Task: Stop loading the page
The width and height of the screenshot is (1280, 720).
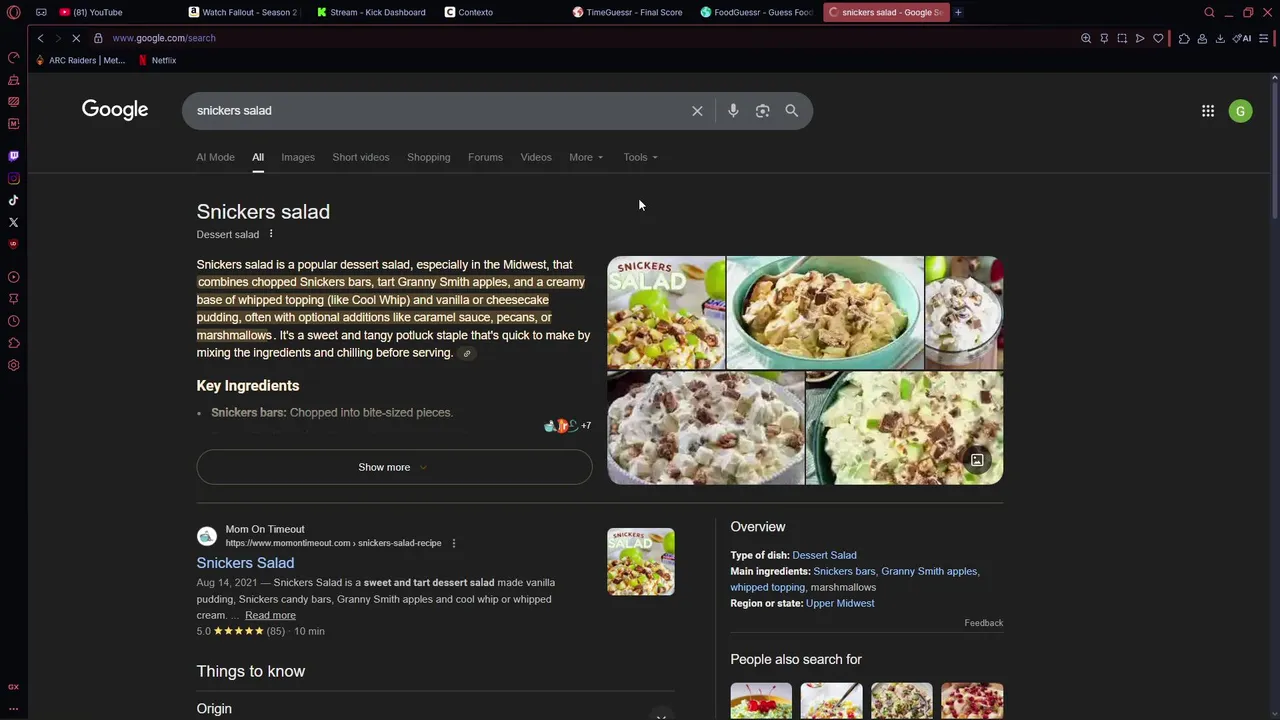Action: [77, 38]
